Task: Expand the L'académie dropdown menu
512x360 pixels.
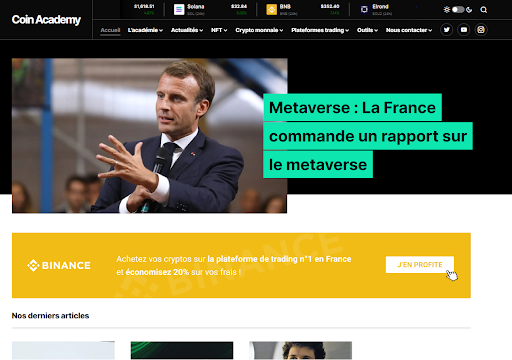Action: pos(145,30)
